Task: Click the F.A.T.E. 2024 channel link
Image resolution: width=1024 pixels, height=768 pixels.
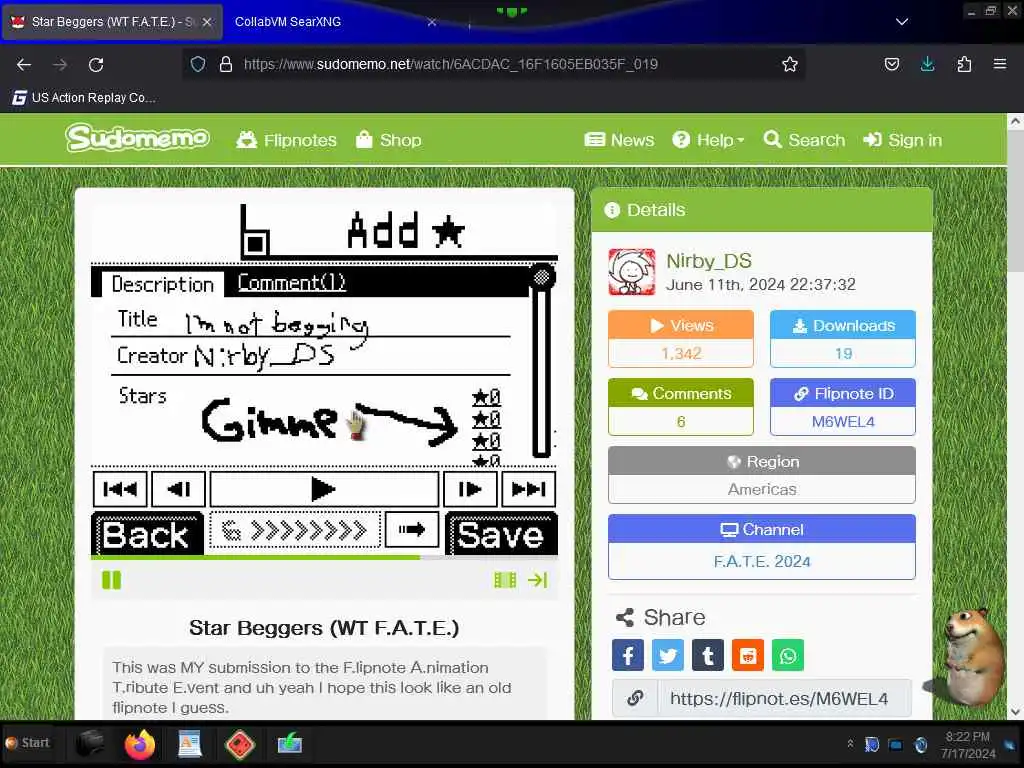Action: (x=761, y=561)
